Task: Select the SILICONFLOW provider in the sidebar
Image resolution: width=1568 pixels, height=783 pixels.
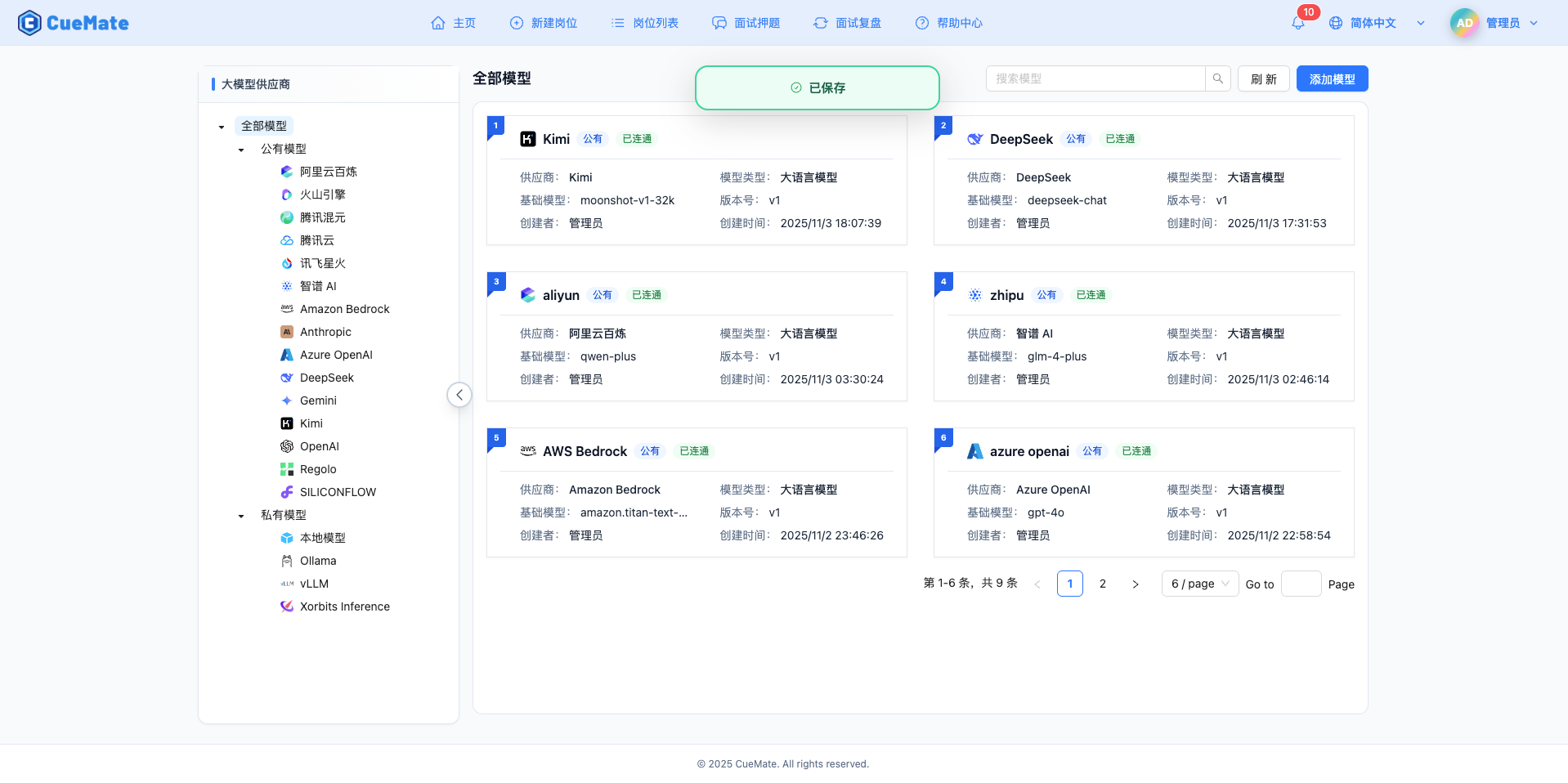Action: click(x=337, y=492)
